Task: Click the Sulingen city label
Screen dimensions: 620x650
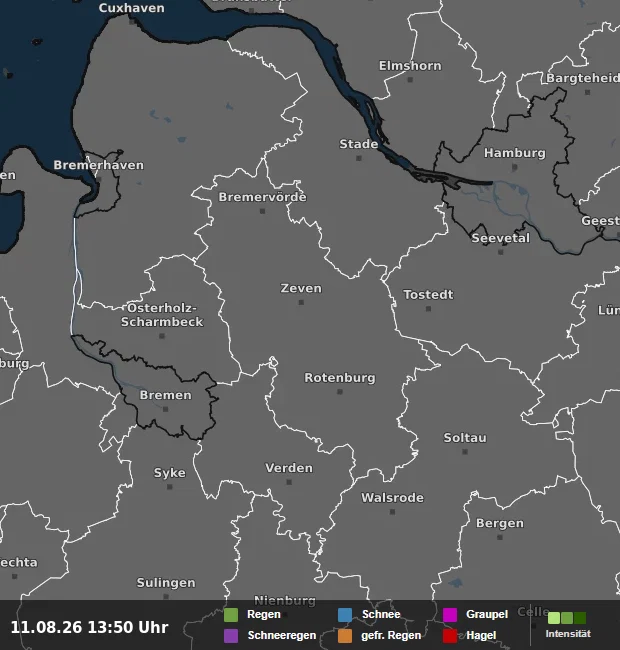Action: coord(166,583)
